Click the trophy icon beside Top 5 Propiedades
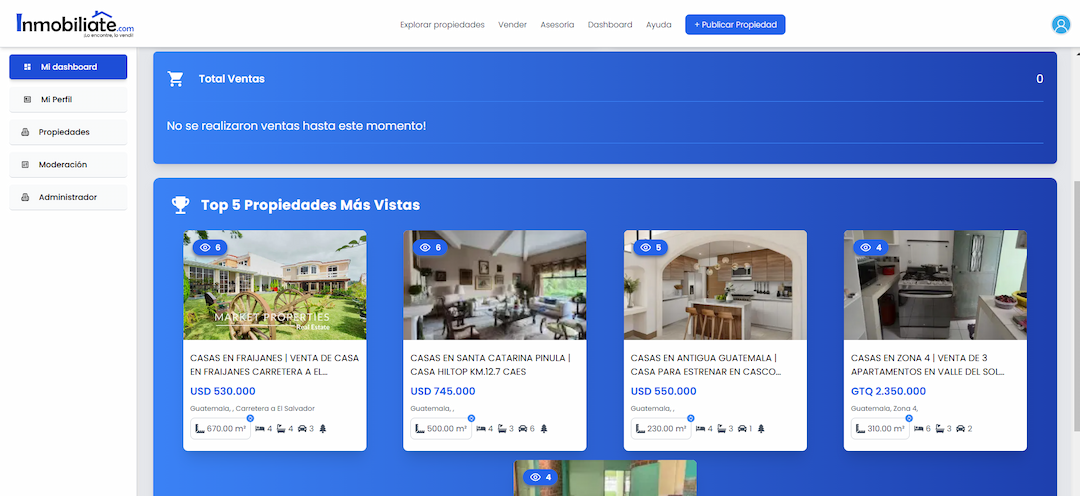 point(180,205)
